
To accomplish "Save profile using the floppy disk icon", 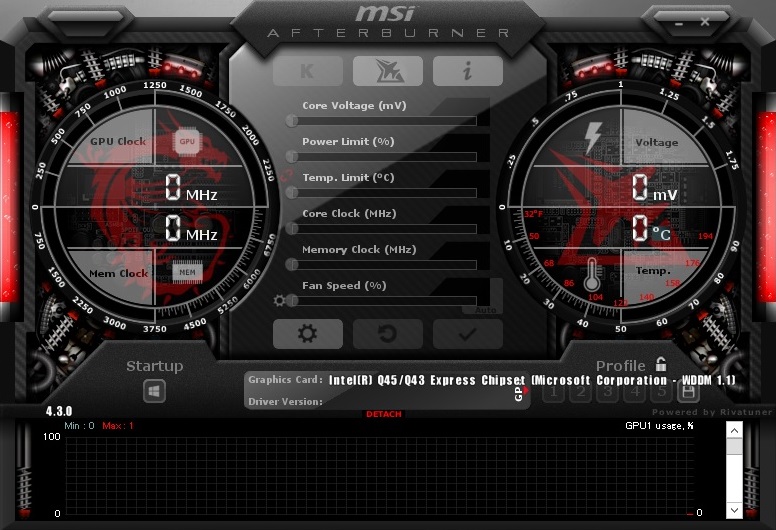I will [688, 392].
